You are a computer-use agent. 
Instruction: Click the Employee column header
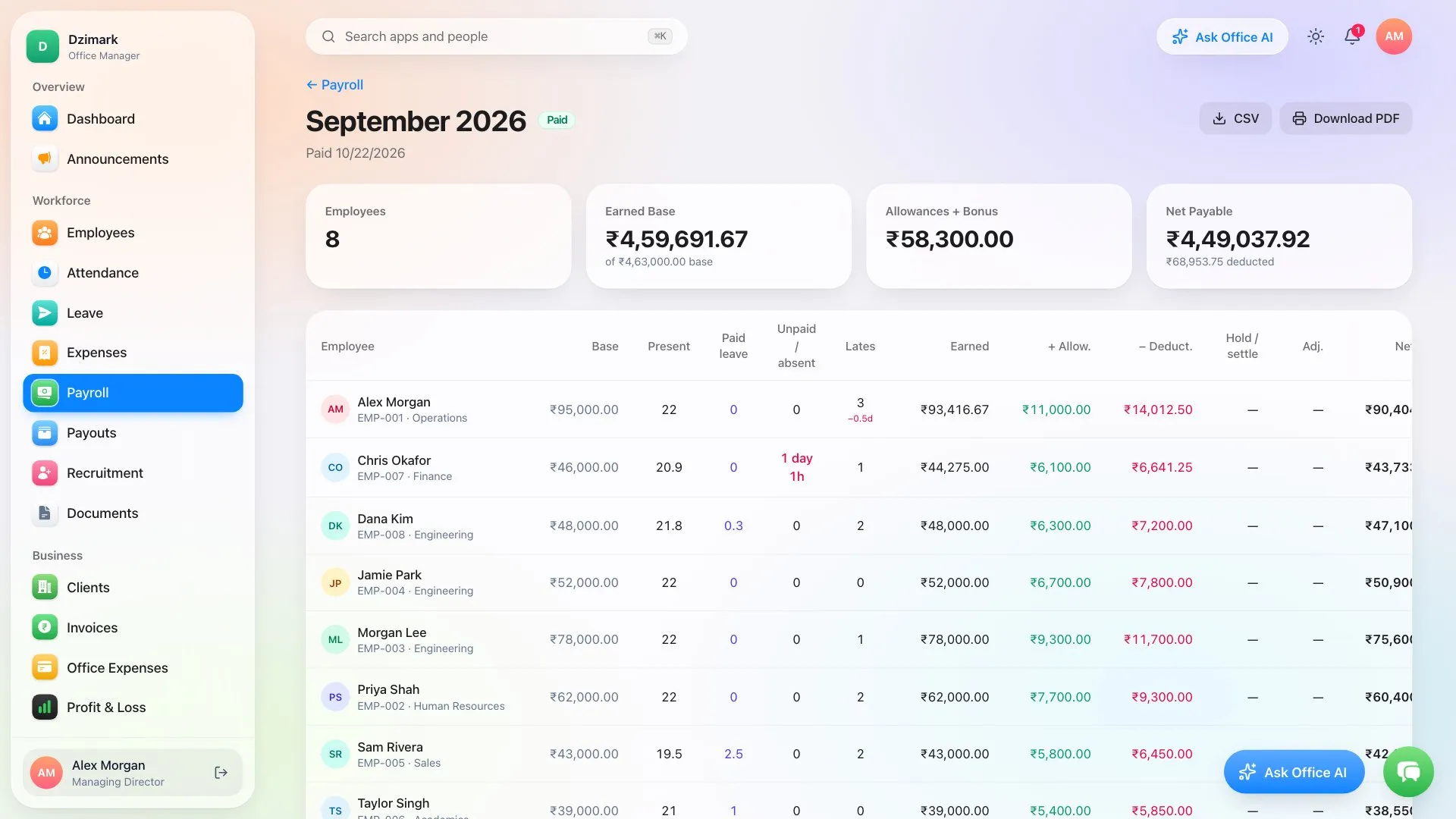[347, 347]
